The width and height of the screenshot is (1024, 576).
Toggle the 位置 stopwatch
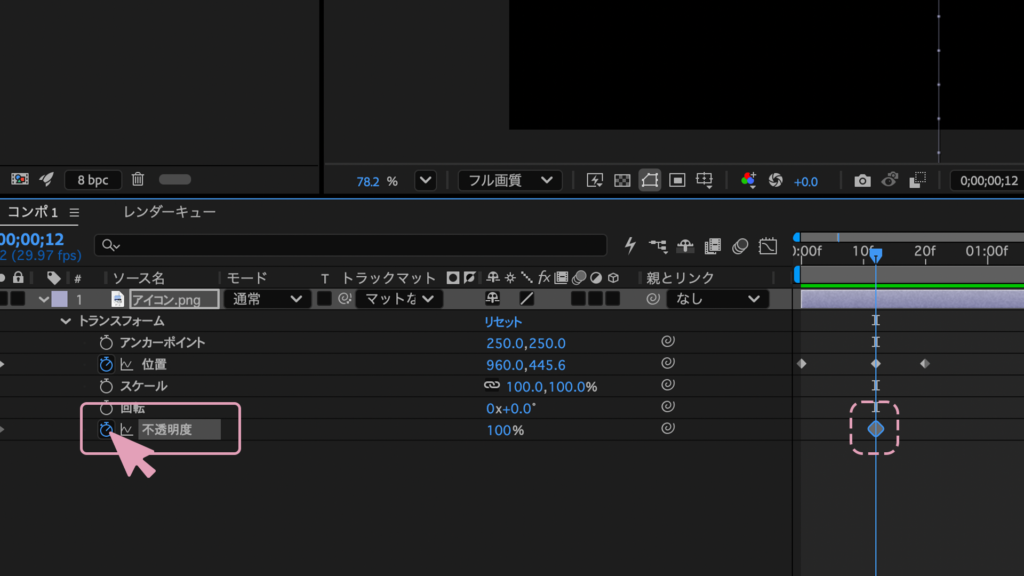(x=106, y=364)
